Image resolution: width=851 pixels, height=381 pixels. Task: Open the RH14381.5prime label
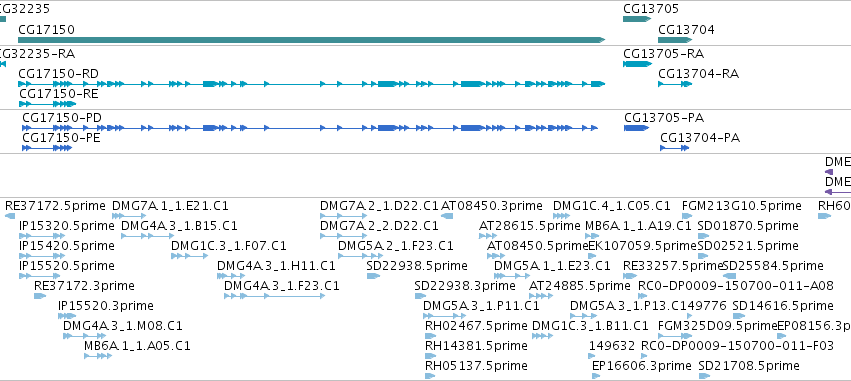coord(477,346)
